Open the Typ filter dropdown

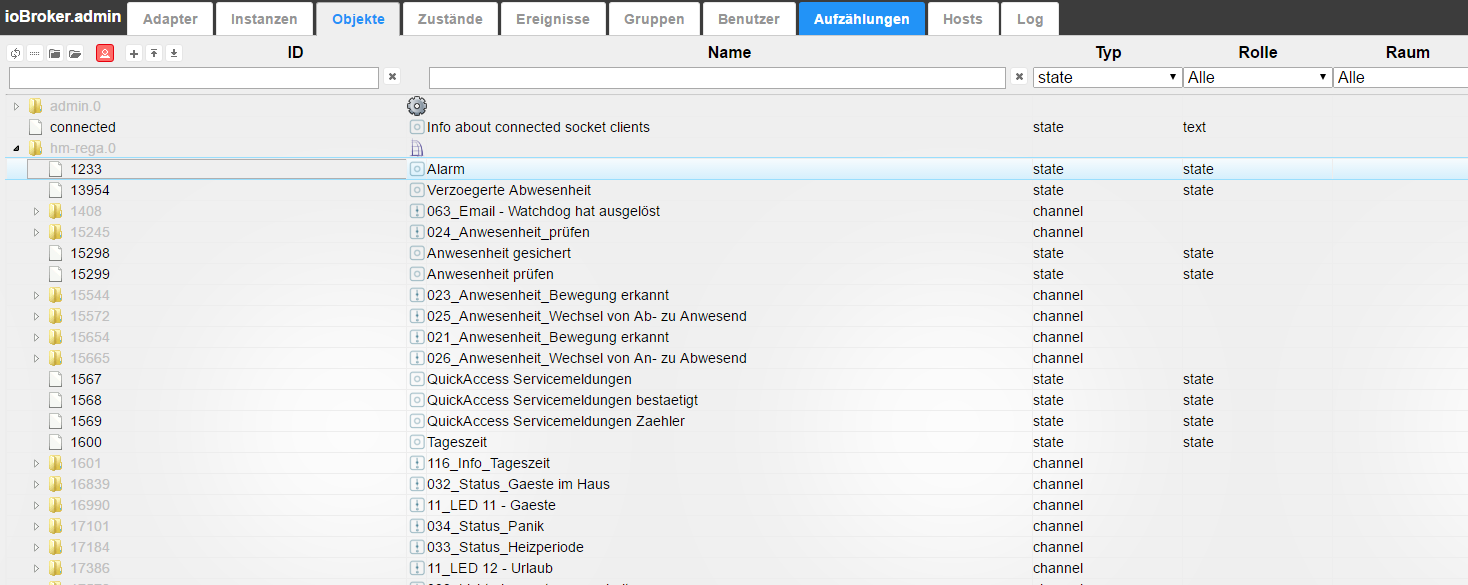coord(1107,77)
